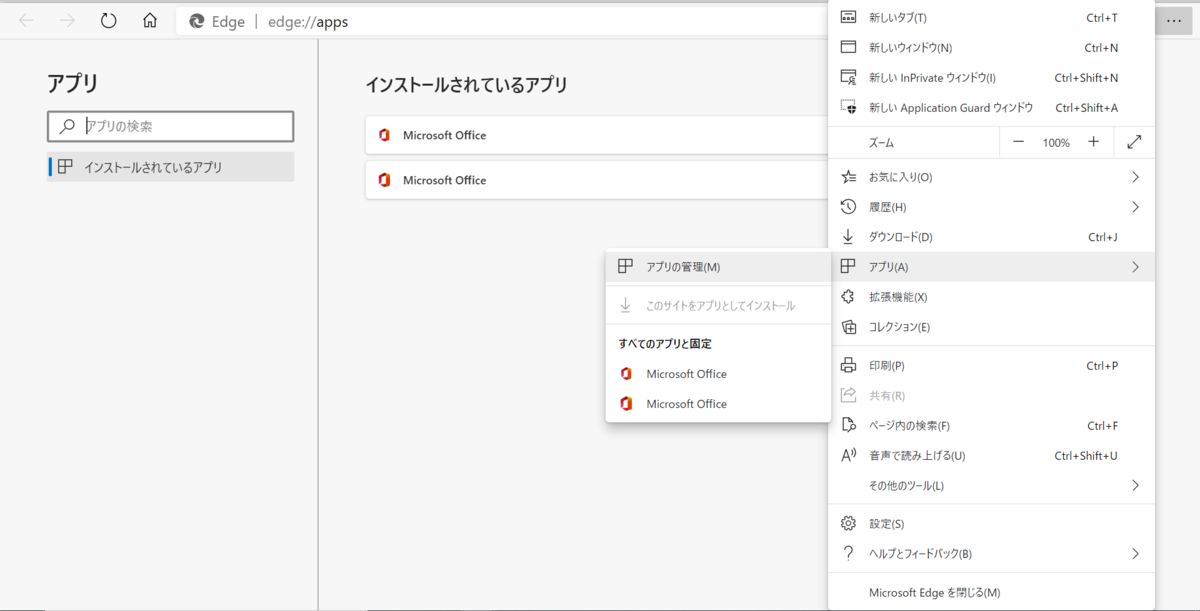Screen dimensions: 1200x611
Task: Click the Application Guard shield icon
Action: (x=848, y=107)
